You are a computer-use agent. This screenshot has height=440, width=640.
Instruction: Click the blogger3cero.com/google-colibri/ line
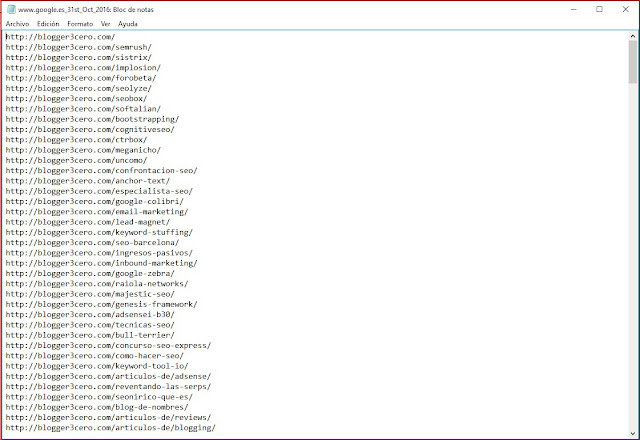[95, 201]
